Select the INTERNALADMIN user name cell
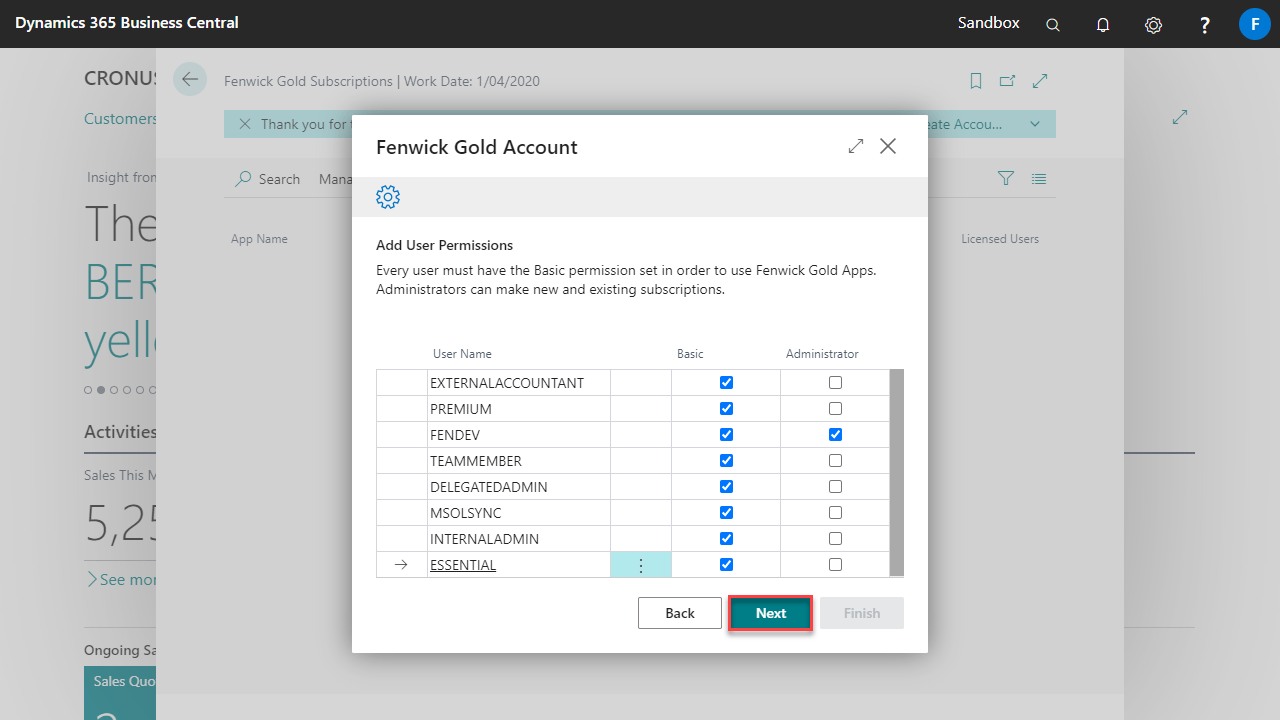 (519, 539)
